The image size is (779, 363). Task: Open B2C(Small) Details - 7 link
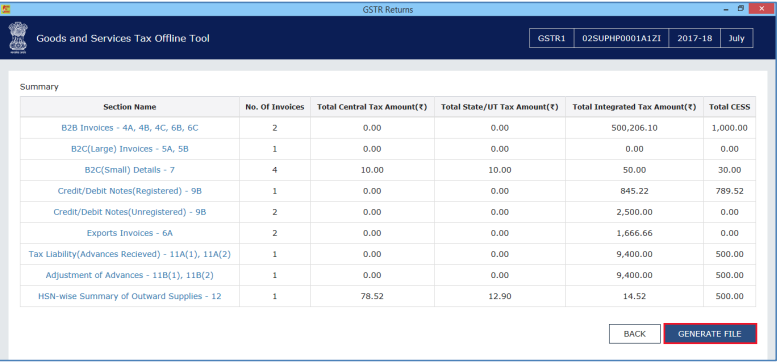(x=130, y=170)
